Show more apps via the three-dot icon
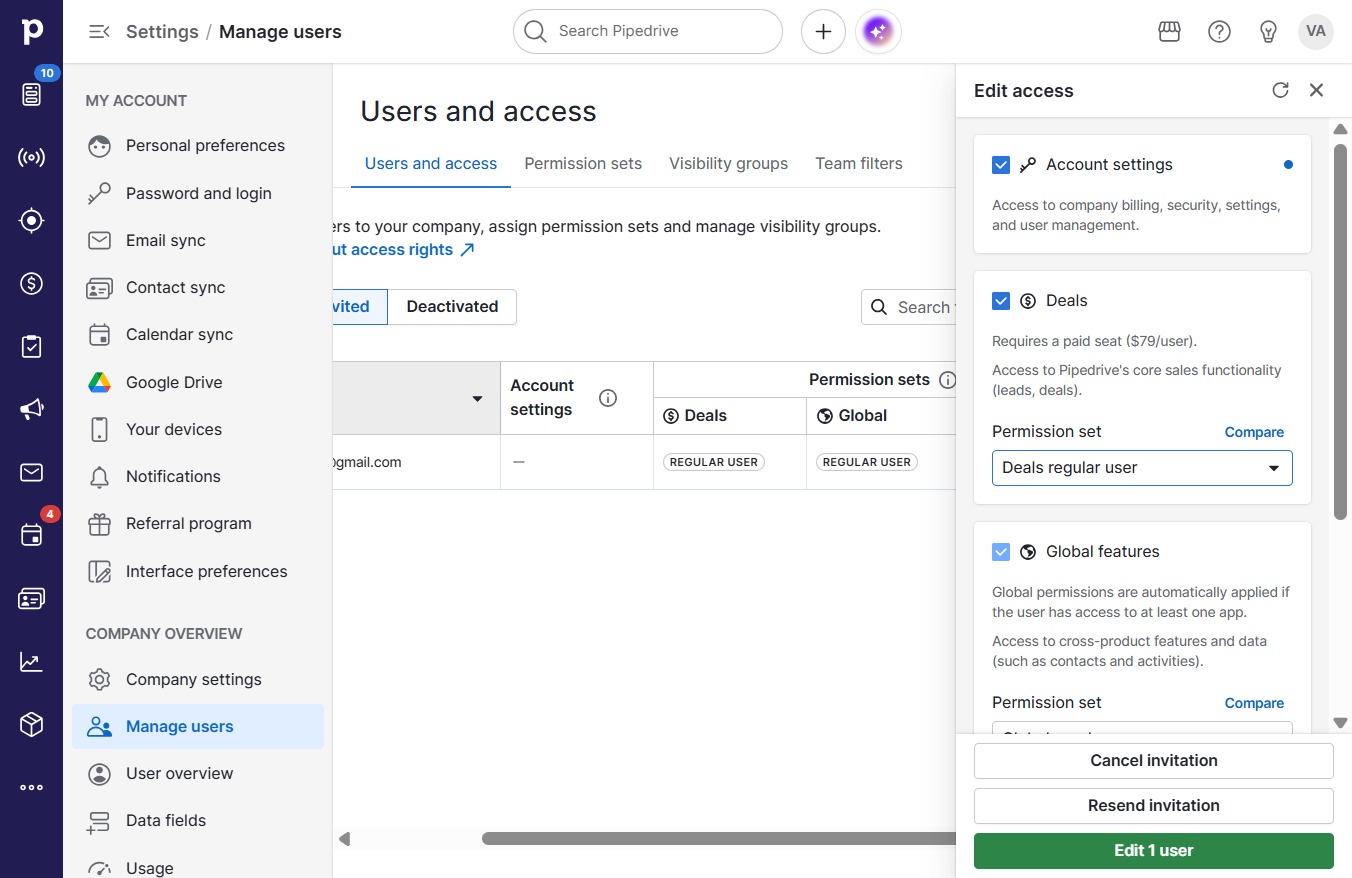This screenshot has width=1352, height=878. coord(32,787)
